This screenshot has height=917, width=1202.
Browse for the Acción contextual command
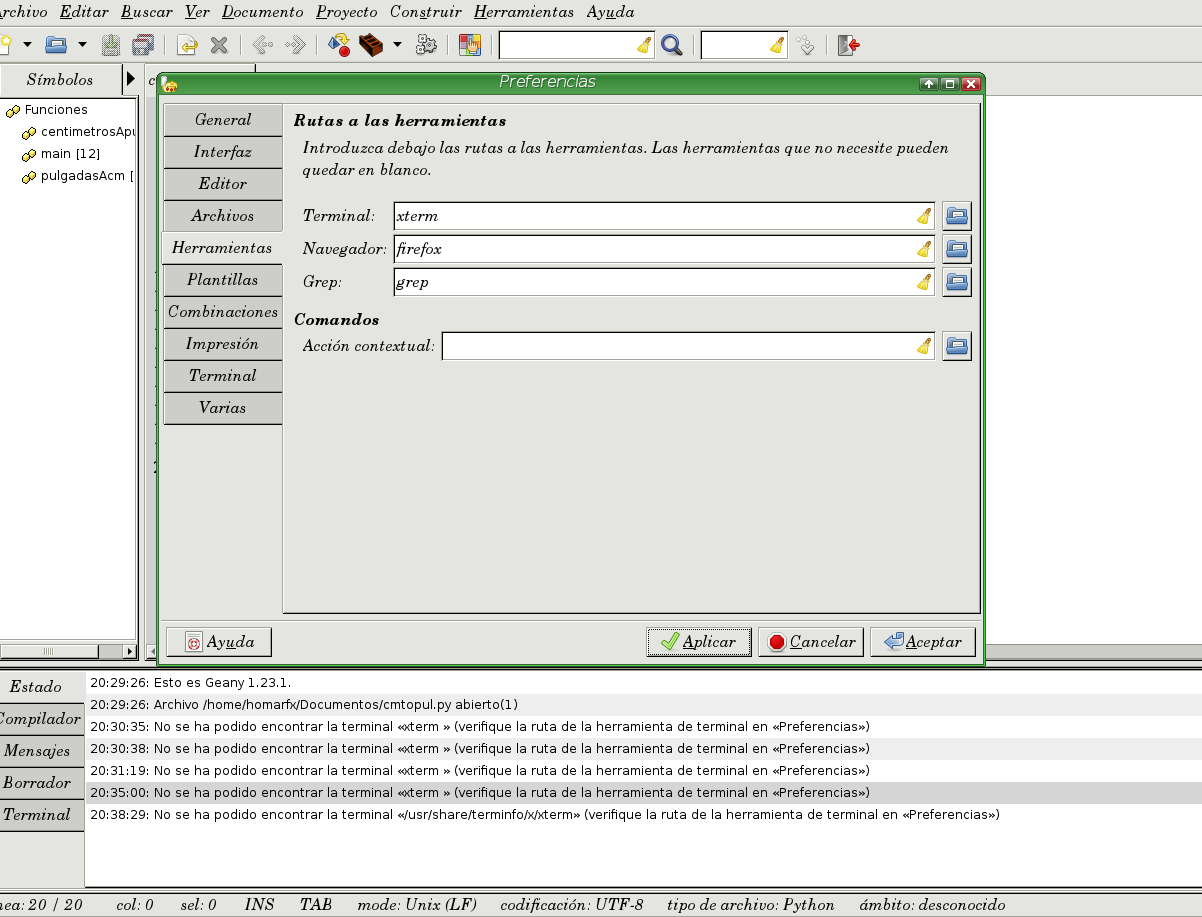point(957,346)
